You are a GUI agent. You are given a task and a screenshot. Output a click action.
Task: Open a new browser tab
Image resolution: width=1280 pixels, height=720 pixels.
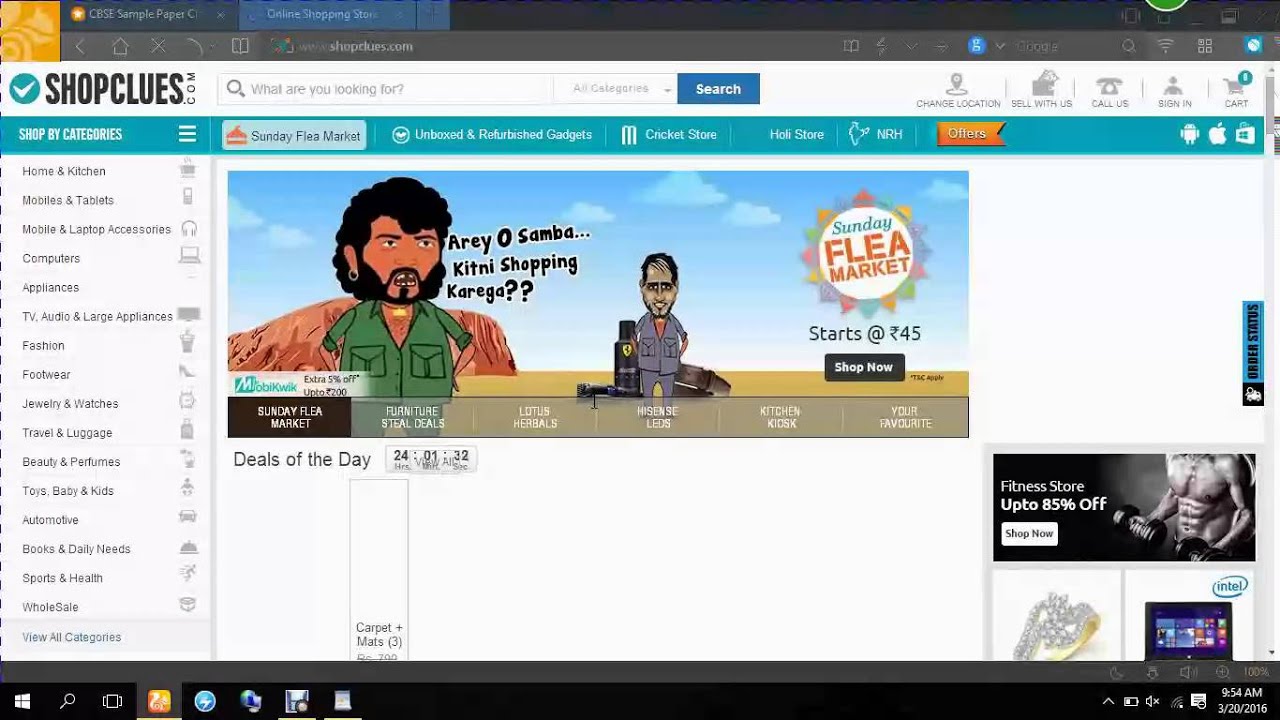[432, 15]
